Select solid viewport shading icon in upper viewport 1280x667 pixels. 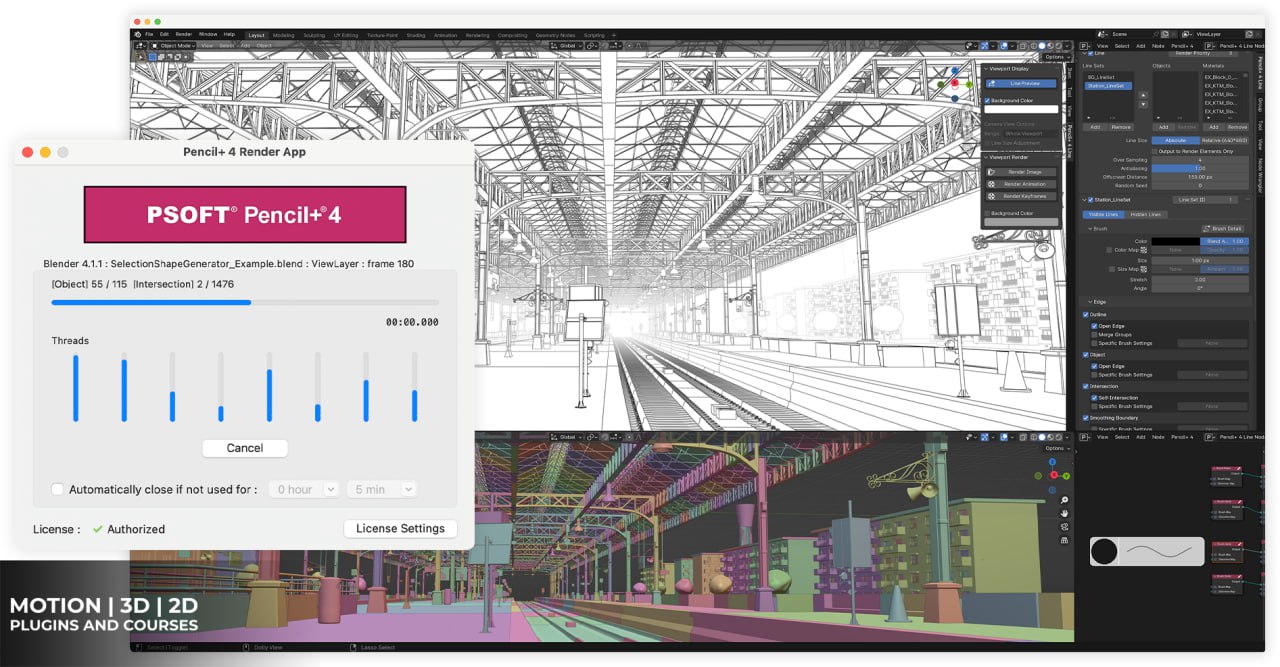pyautogui.click(x=1041, y=46)
